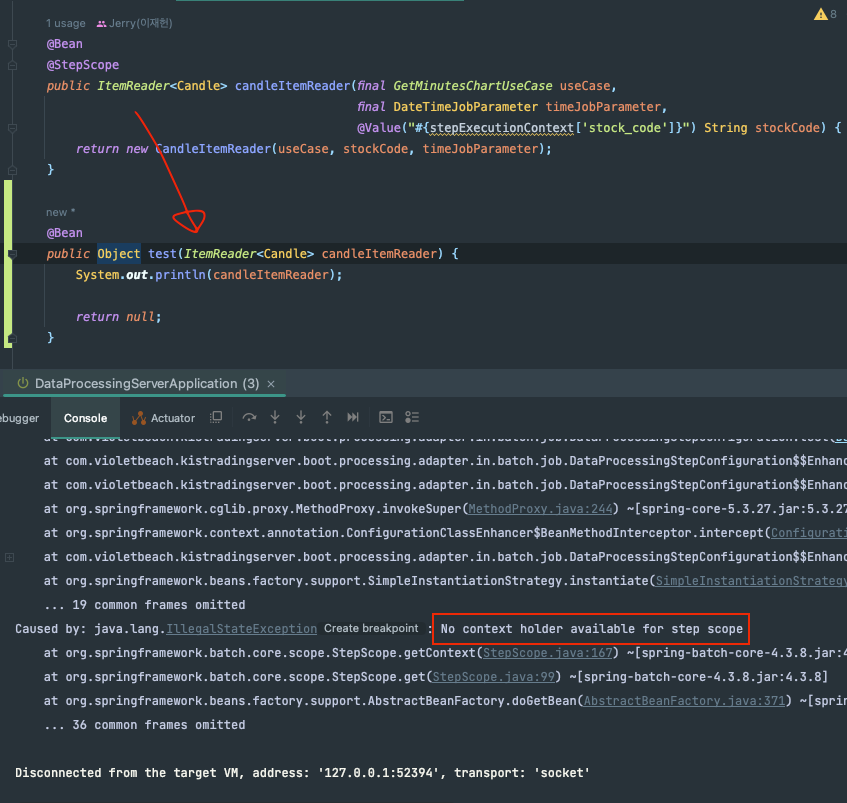Viewport: 847px width, 803px height.
Task: Click '... 36 common frames omitted' line
Action: (x=145, y=725)
